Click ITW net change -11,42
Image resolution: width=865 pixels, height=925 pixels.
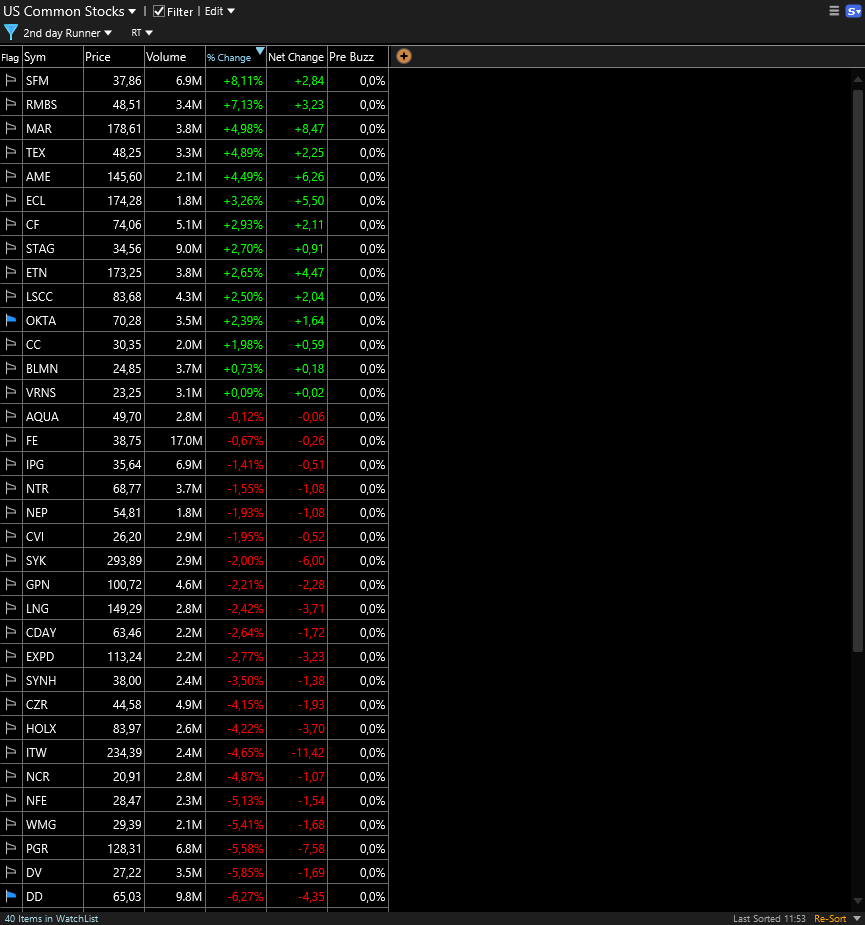click(x=308, y=752)
